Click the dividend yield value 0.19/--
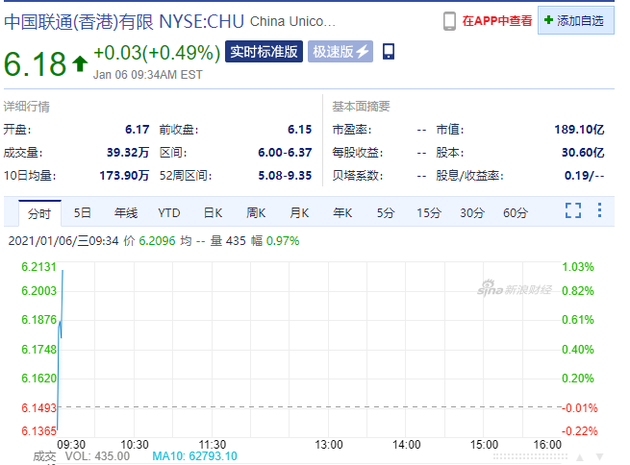630x465 pixels. (x=584, y=176)
